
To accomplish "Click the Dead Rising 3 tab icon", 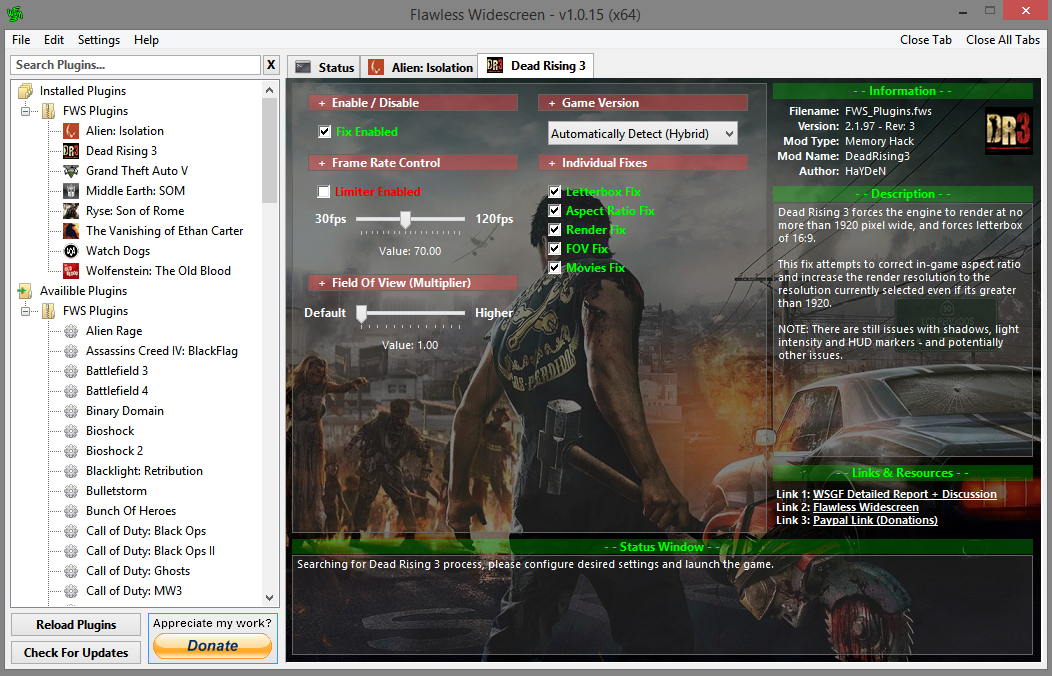I will point(495,65).
